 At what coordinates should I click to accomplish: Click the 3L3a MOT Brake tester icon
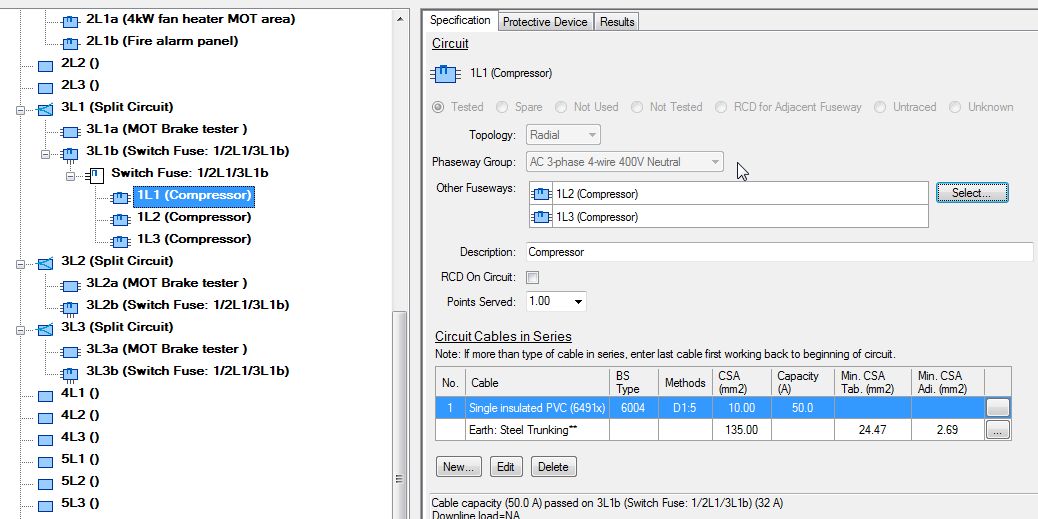coord(70,352)
